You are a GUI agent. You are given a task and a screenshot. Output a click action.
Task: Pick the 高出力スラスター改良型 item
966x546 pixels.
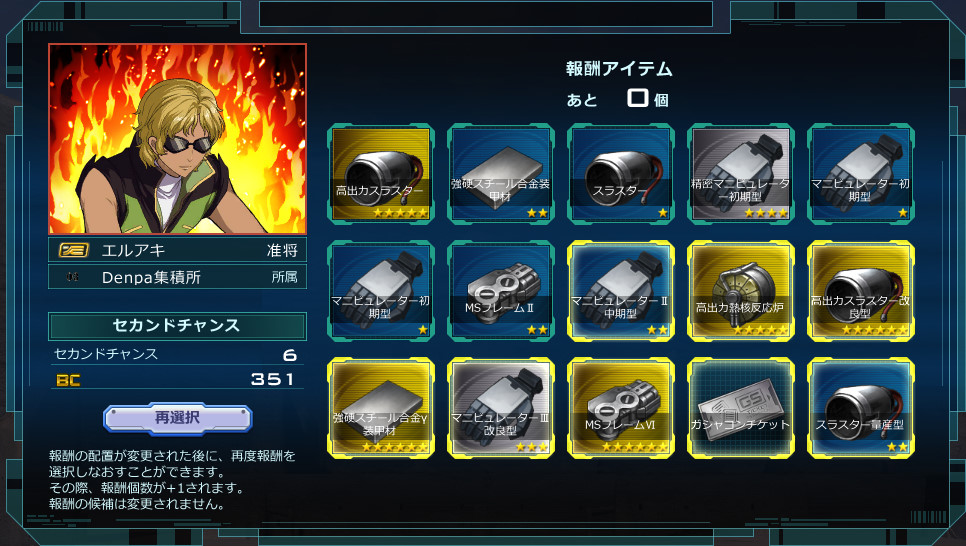tap(861, 291)
